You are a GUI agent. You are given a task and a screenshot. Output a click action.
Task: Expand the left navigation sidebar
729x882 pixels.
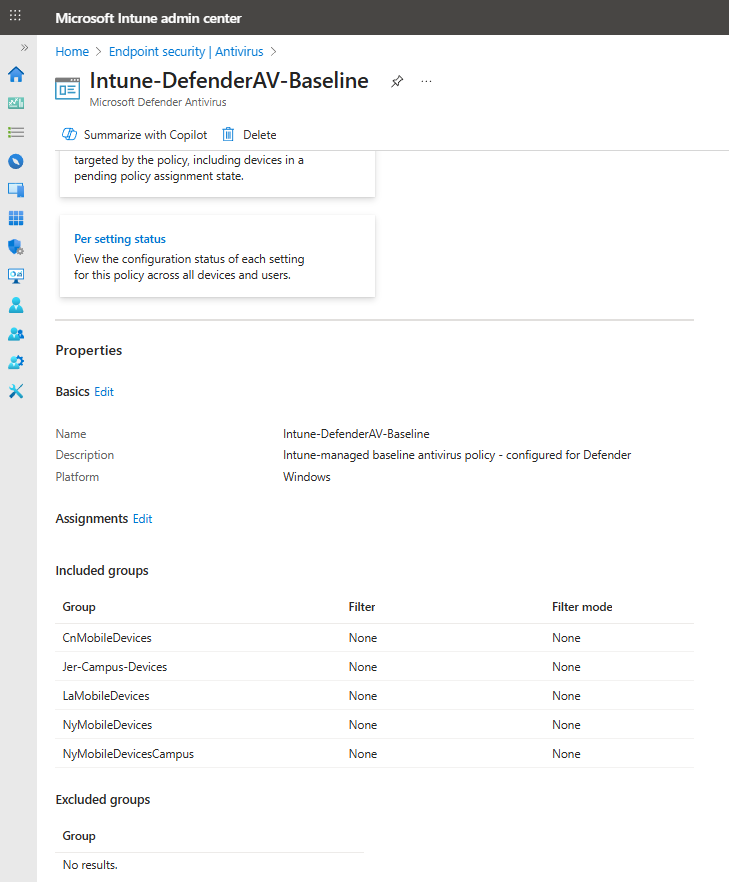pos(24,48)
